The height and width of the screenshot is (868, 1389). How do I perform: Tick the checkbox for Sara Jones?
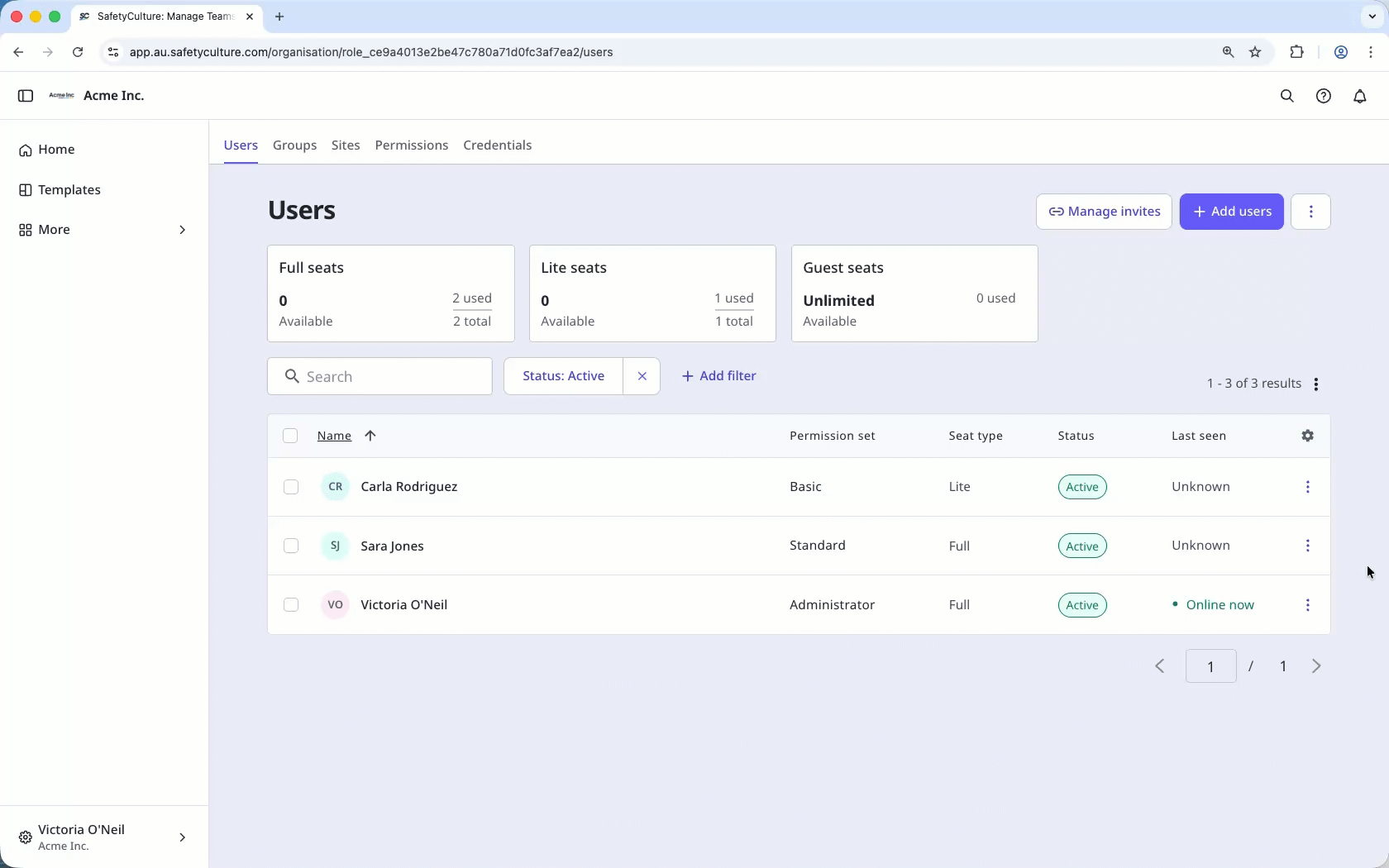coord(291,546)
